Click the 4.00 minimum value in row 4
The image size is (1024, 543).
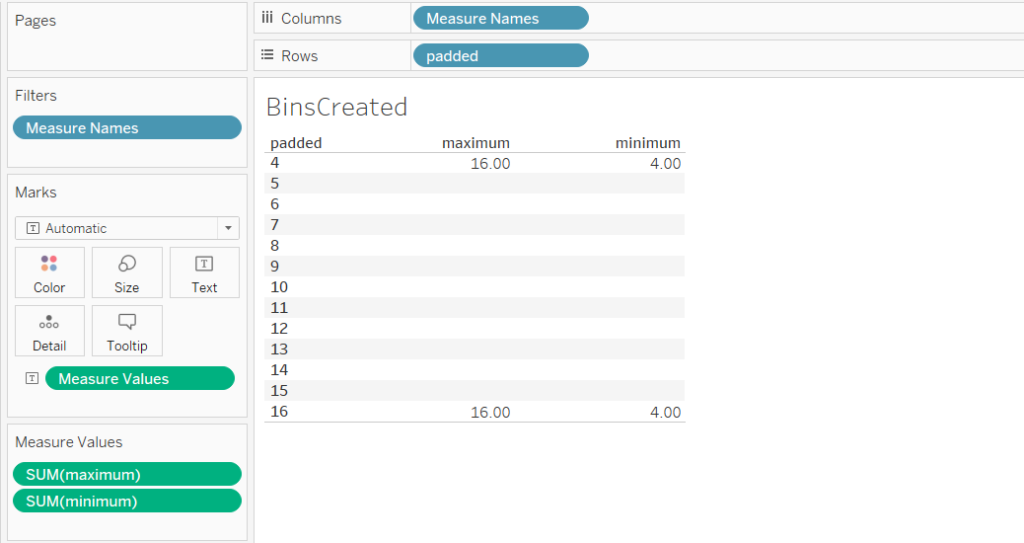665,164
